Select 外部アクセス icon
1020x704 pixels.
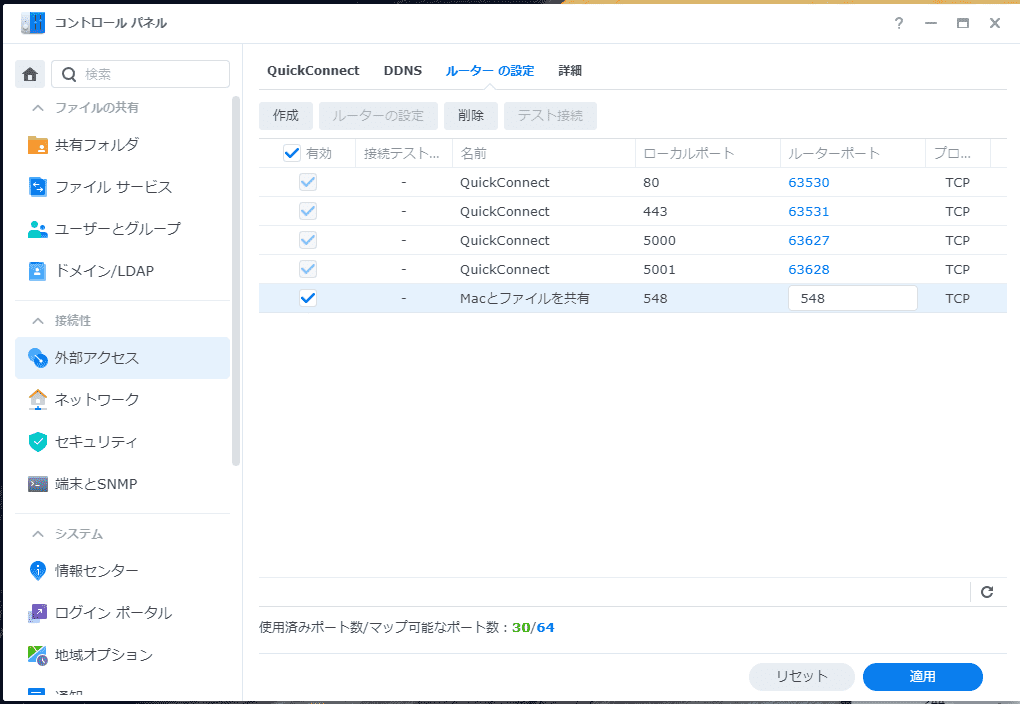click(x=38, y=358)
